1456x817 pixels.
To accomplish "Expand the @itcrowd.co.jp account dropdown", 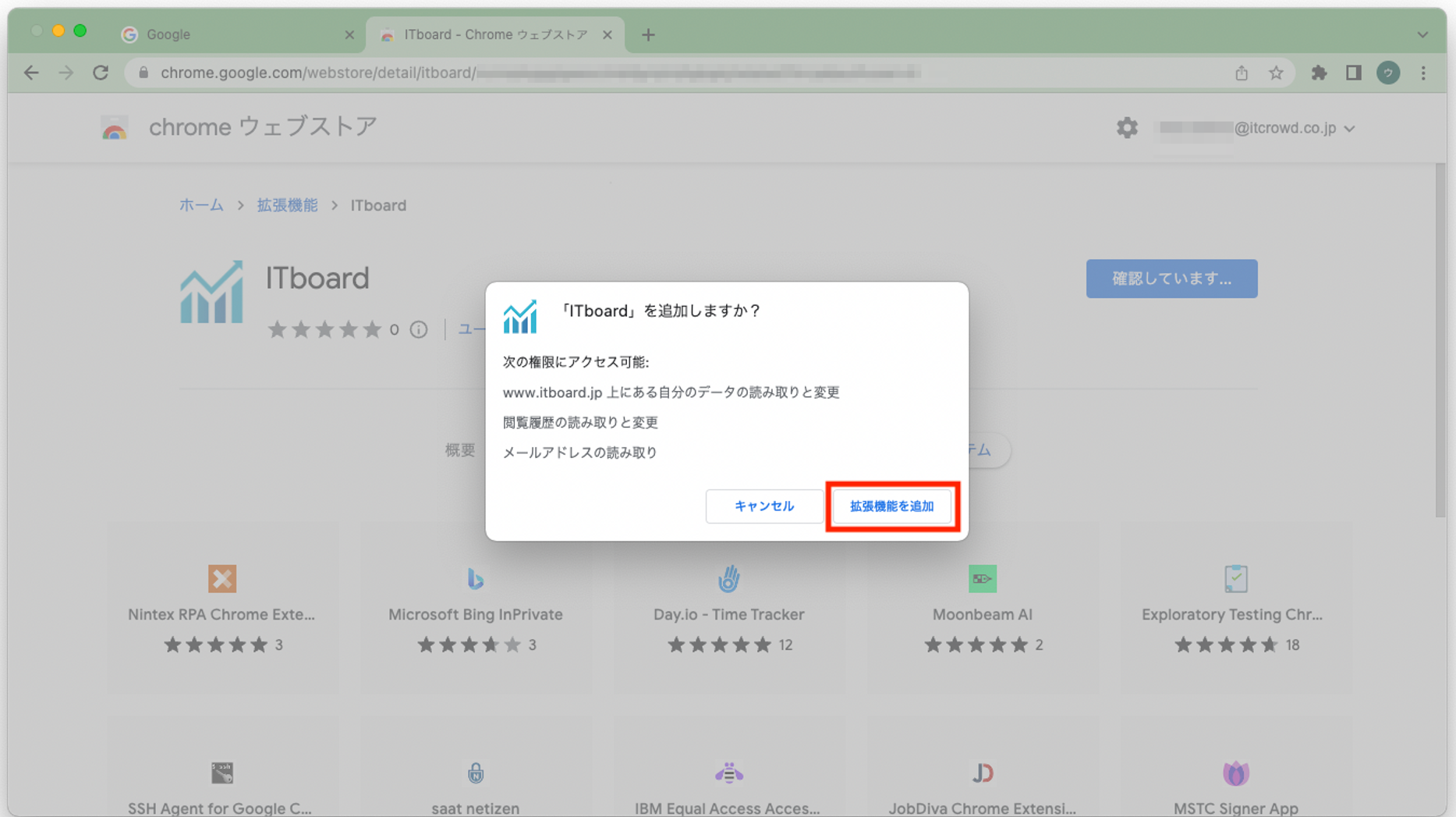I will click(x=1350, y=129).
